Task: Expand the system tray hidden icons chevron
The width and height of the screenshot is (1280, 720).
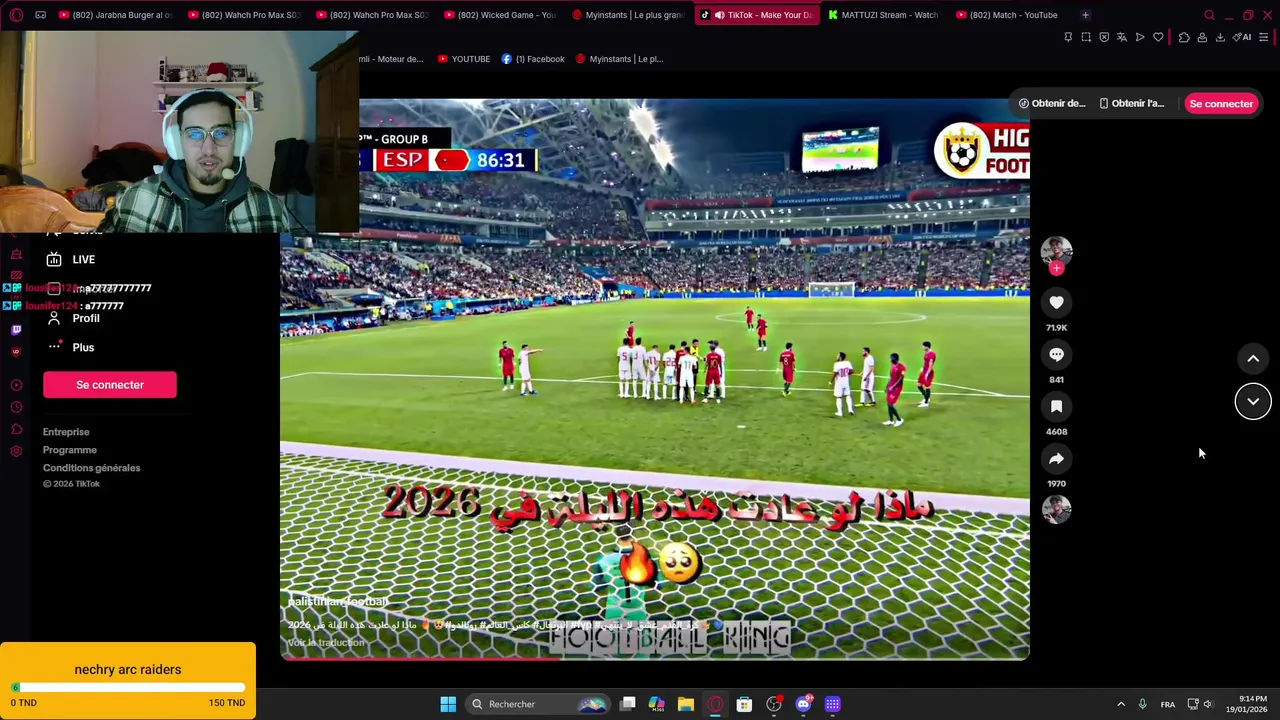Action: [x=1121, y=704]
